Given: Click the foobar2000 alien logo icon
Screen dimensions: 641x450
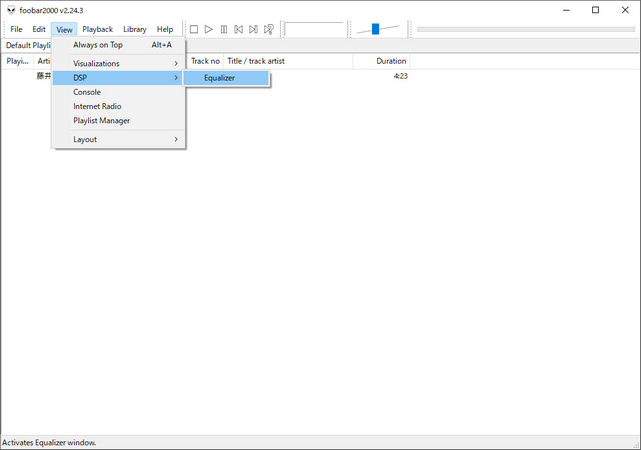Looking at the screenshot, I should (11, 10).
